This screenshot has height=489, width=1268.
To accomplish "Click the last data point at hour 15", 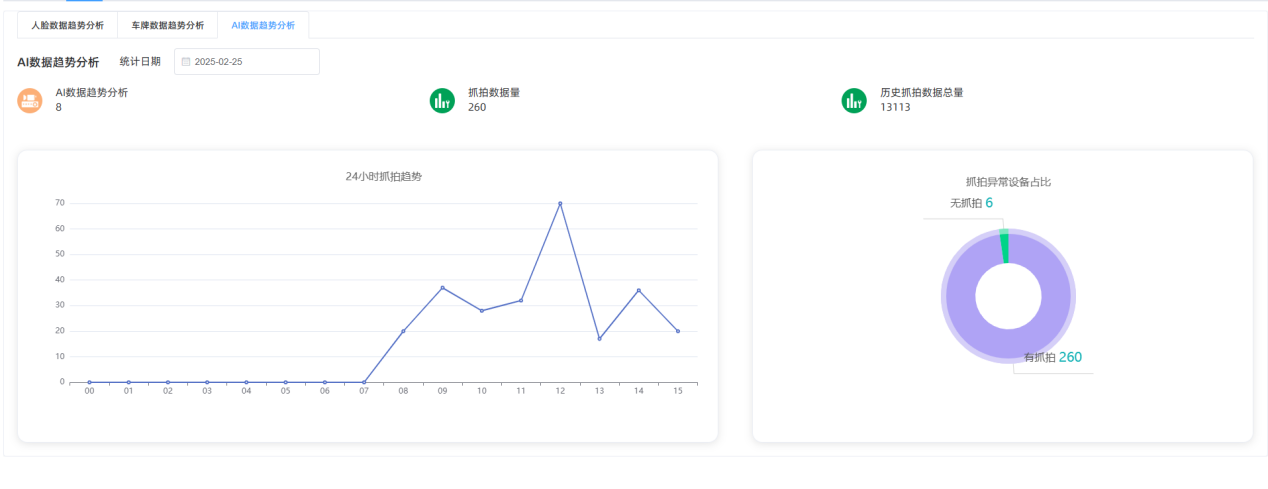I will [678, 331].
